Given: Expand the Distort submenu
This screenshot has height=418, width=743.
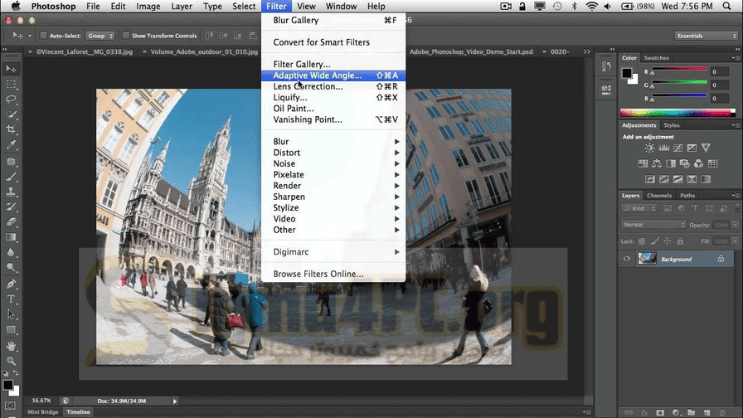Looking at the screenshot, I should 333,153.
